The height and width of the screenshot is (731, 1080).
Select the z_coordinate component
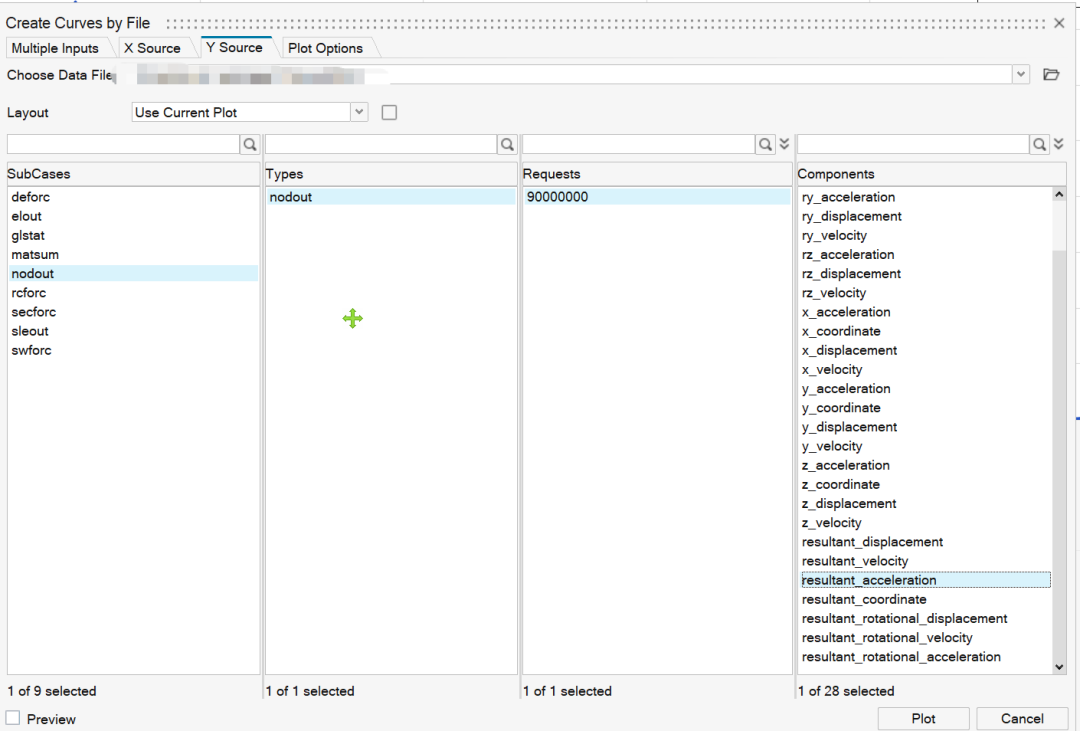pyautogui.click(x=926, y=484)
